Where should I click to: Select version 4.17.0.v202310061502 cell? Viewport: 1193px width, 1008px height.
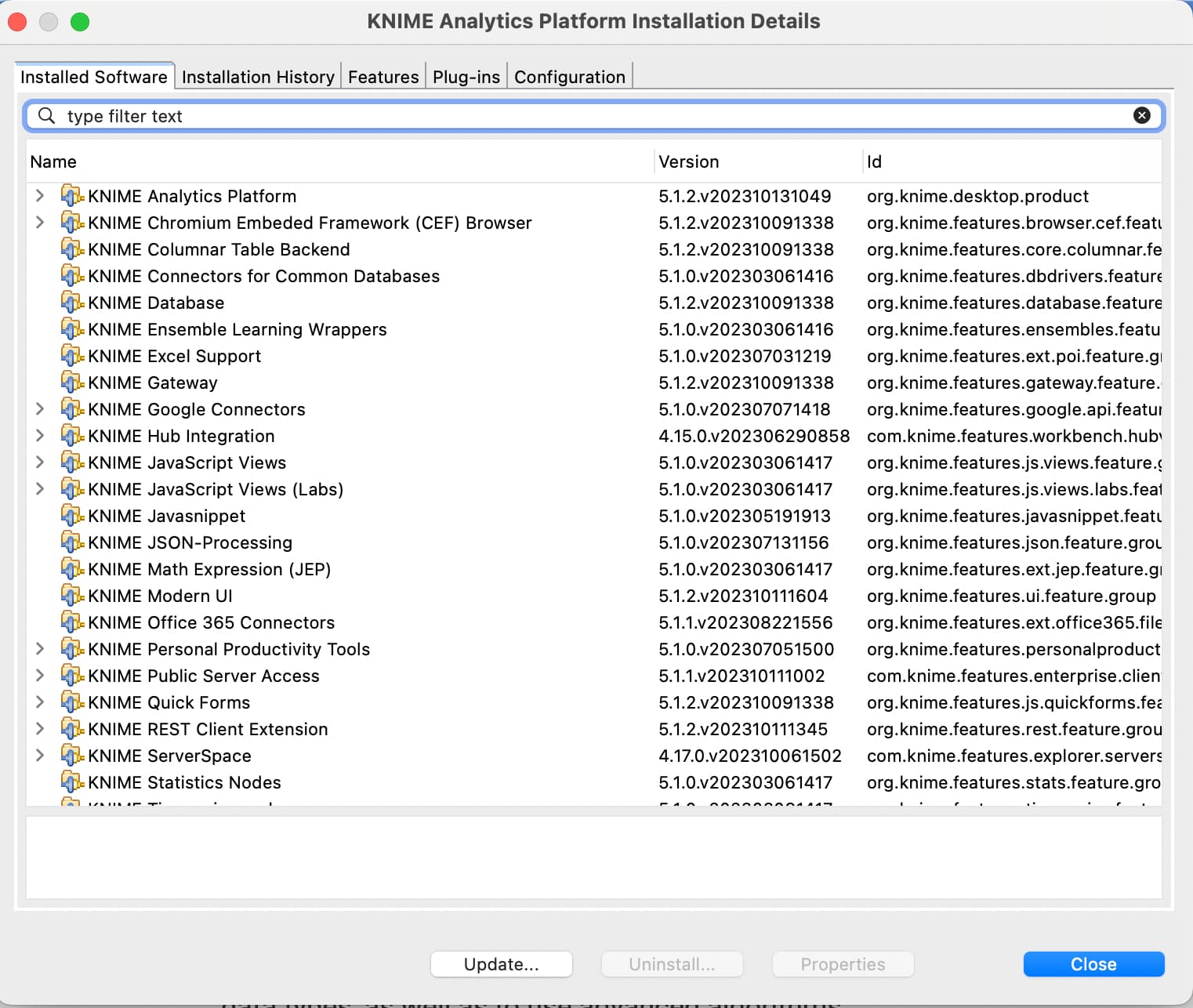point(750,756)
